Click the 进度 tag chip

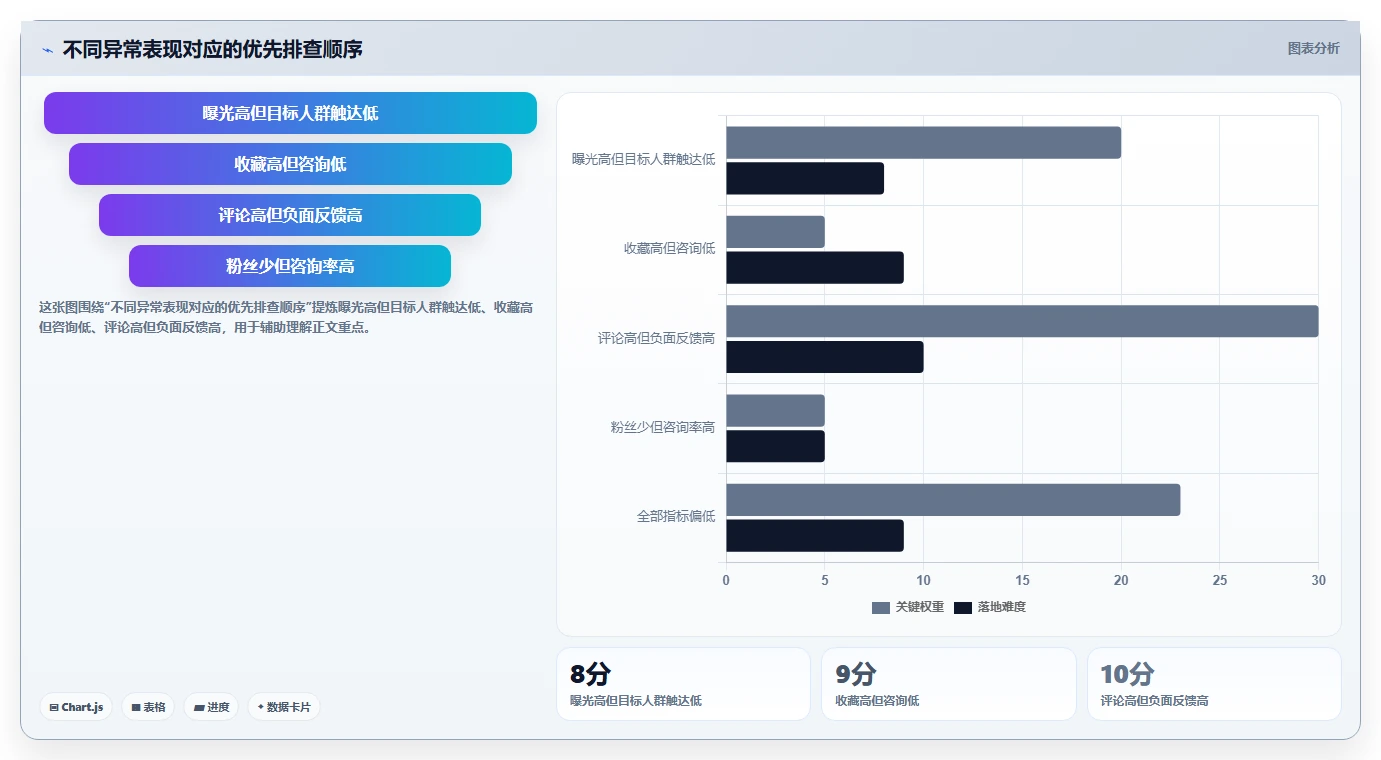[x=211, y=707]
